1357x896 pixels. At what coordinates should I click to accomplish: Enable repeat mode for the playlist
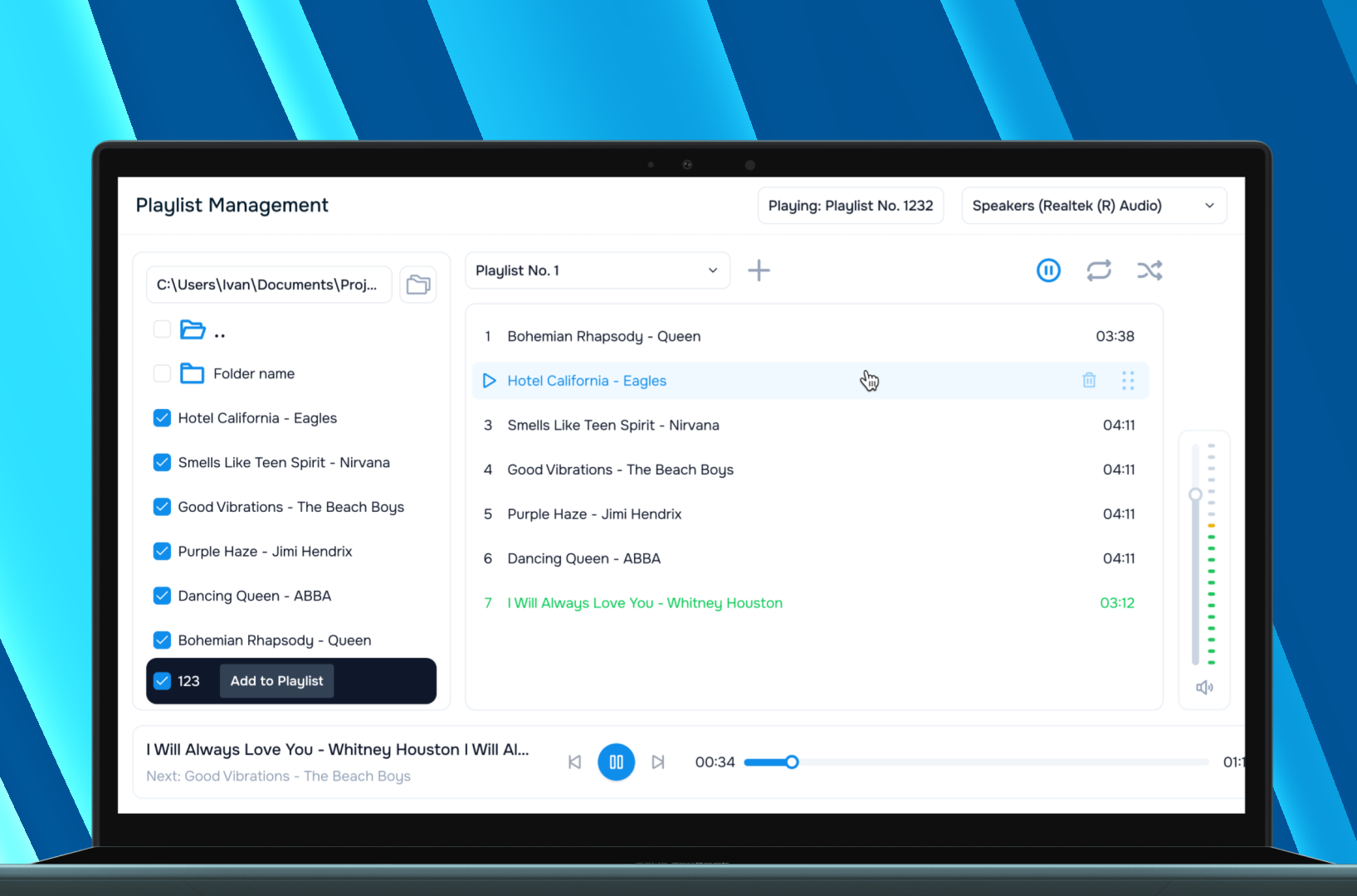[1099, 270]
